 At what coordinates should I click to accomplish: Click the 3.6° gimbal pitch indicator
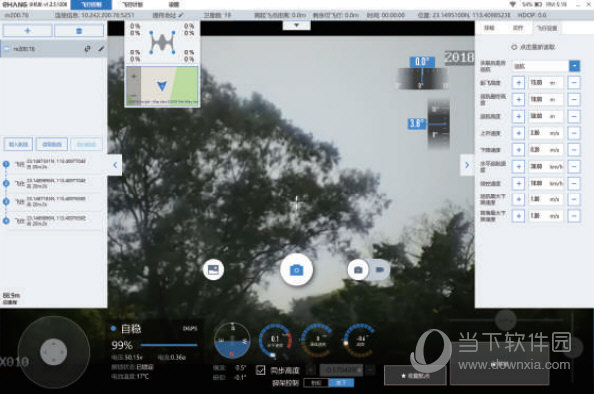point(430,123)
